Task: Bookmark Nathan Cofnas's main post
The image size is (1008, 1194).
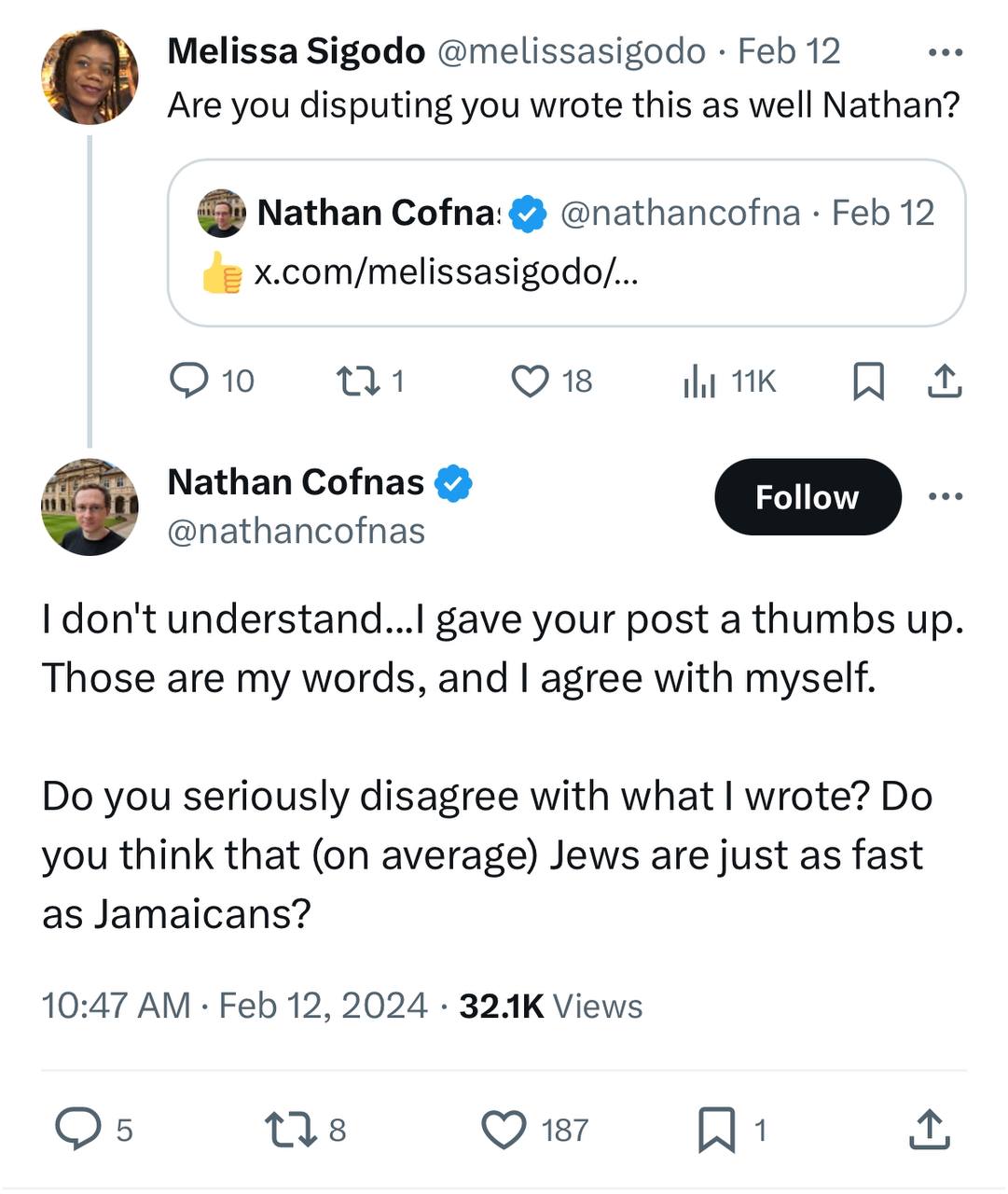Action: point(717,1129)
